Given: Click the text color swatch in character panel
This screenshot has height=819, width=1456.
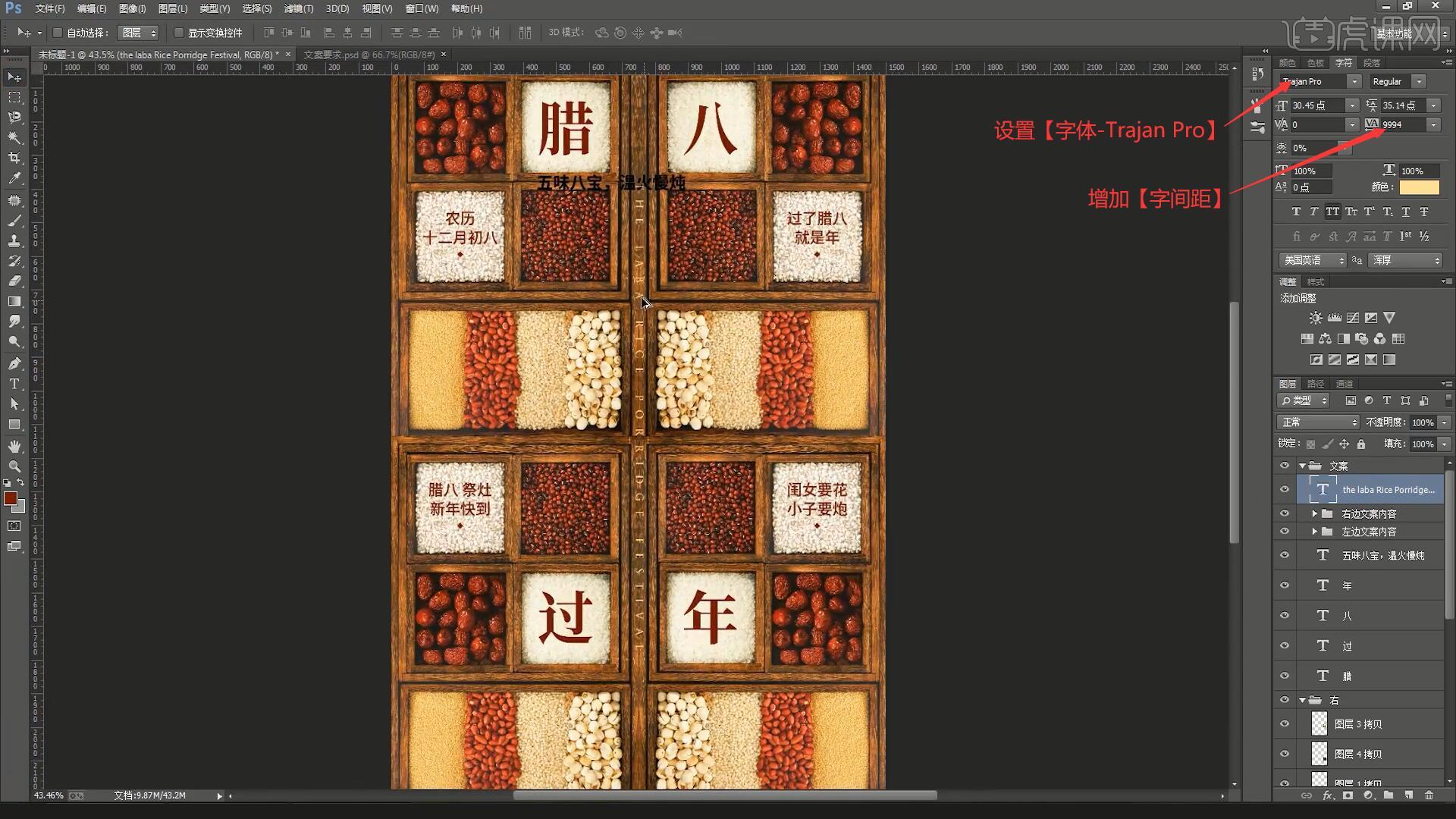Looking at the screenshot, I should tap(1419, 187).
